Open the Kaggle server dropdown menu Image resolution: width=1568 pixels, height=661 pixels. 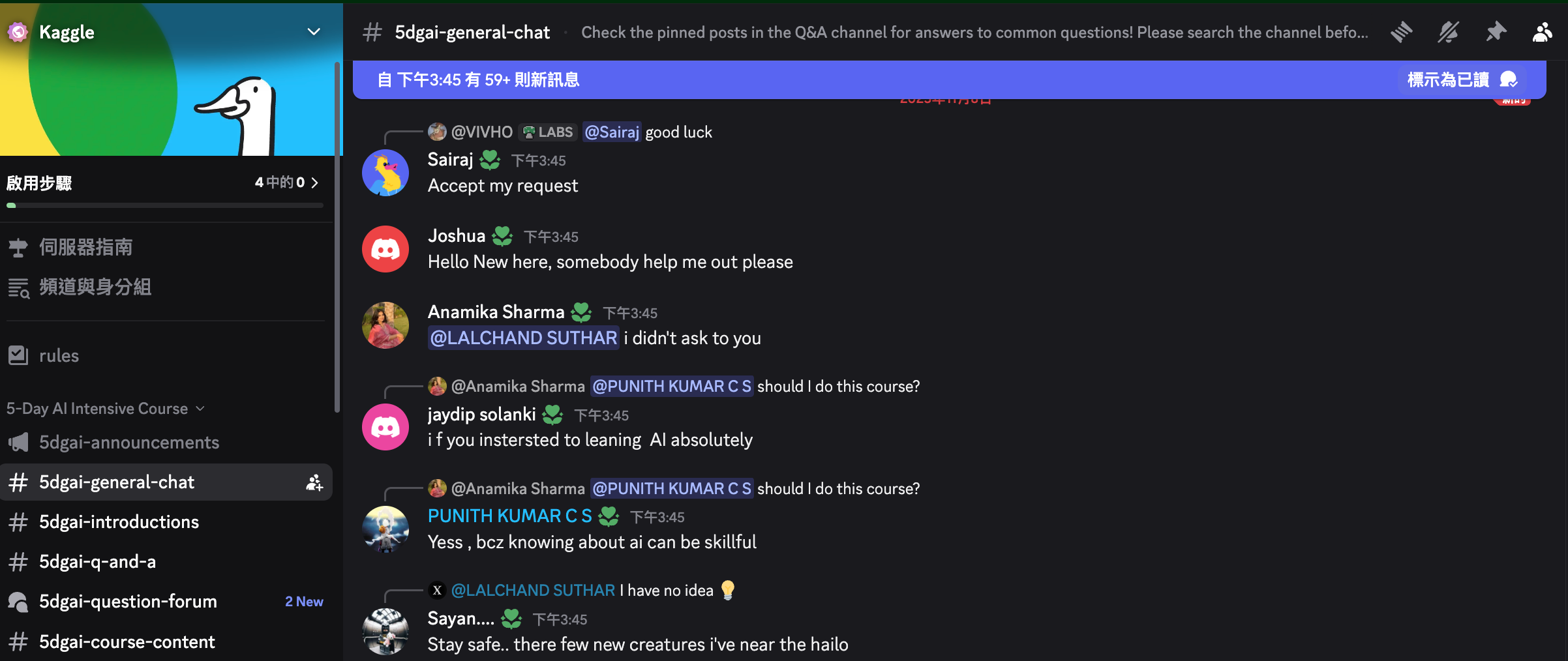[314, 32]
